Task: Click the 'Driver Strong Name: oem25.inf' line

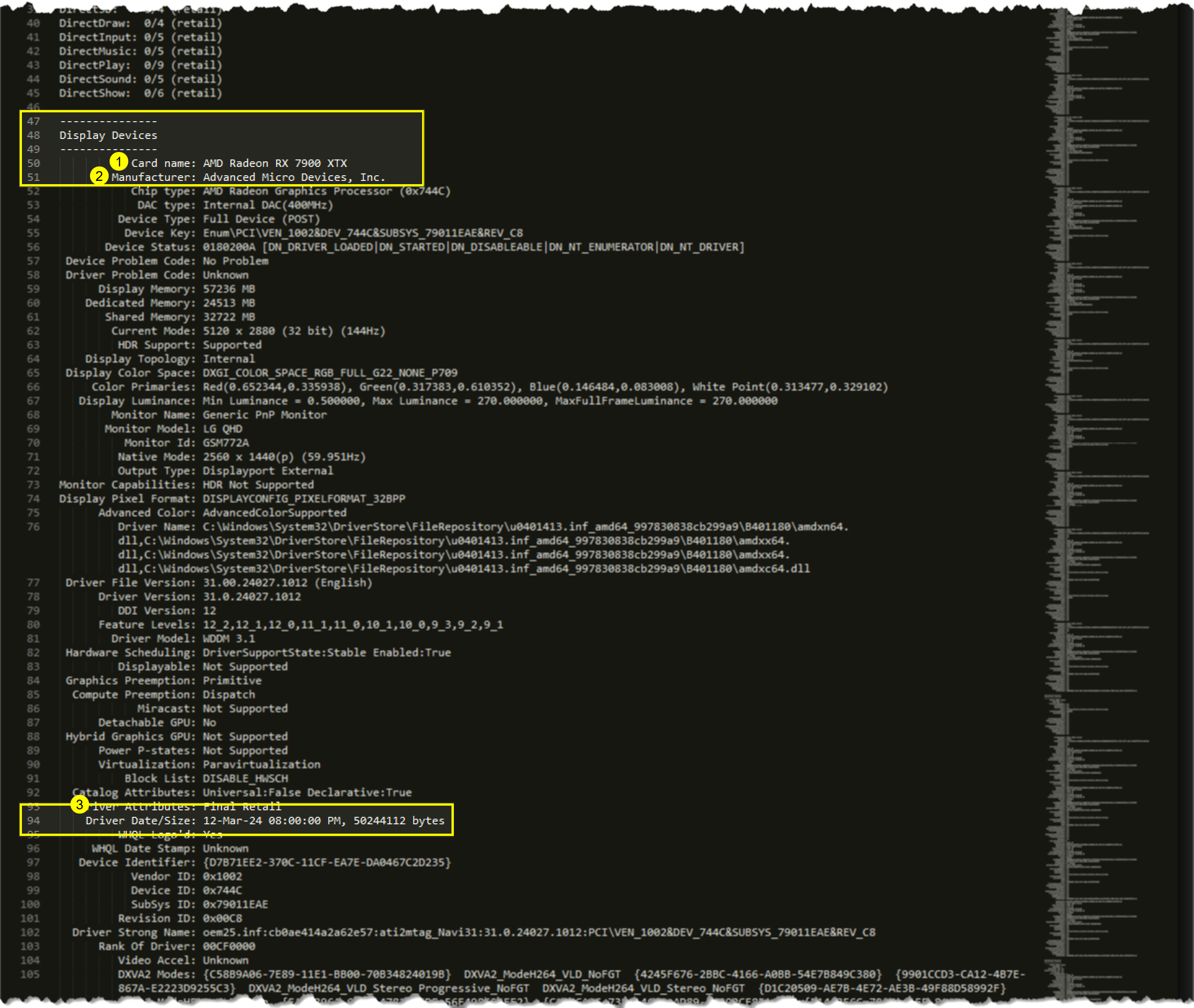Action: [474, 933]
